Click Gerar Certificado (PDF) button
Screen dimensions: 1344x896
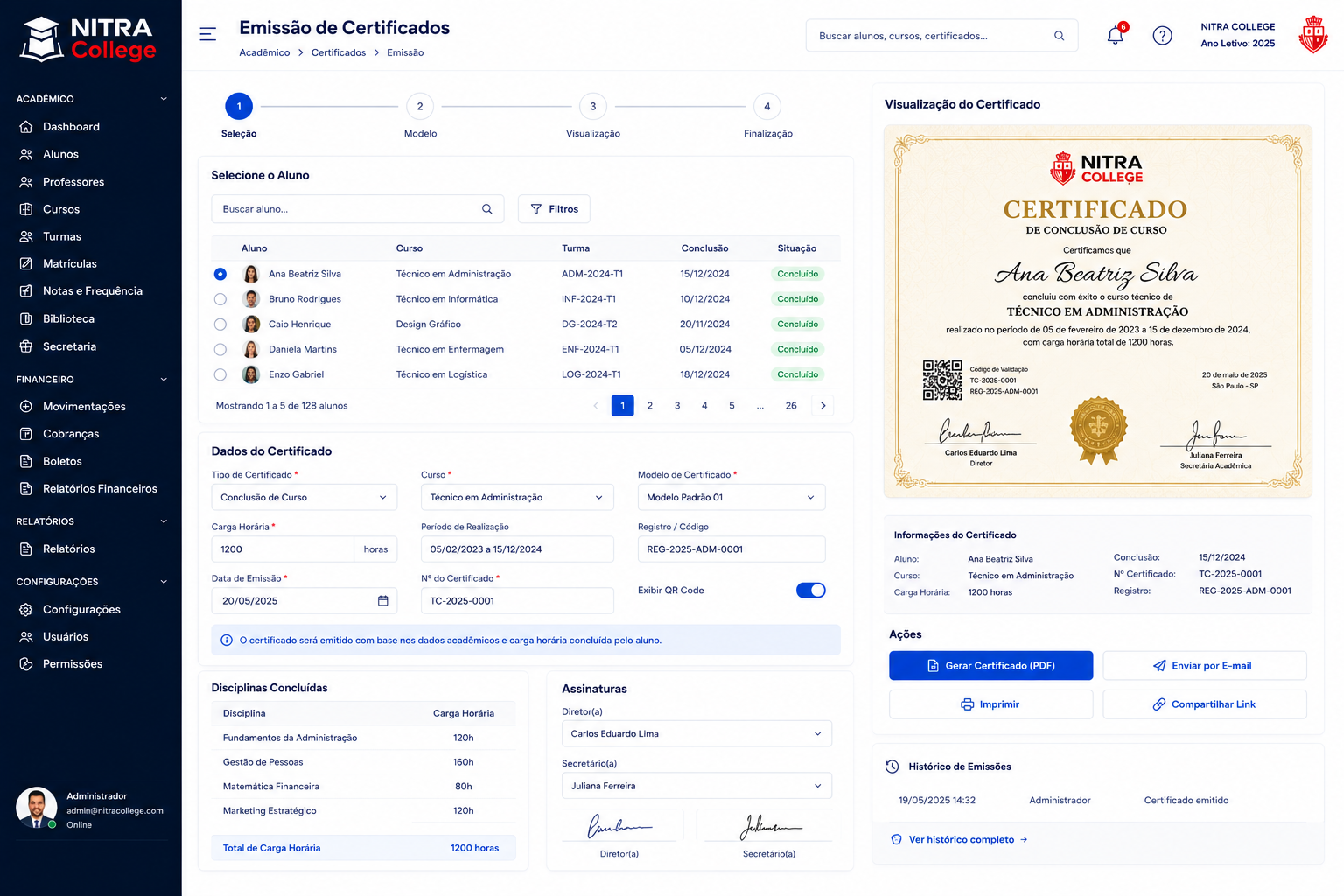click(x=991, y=665)
